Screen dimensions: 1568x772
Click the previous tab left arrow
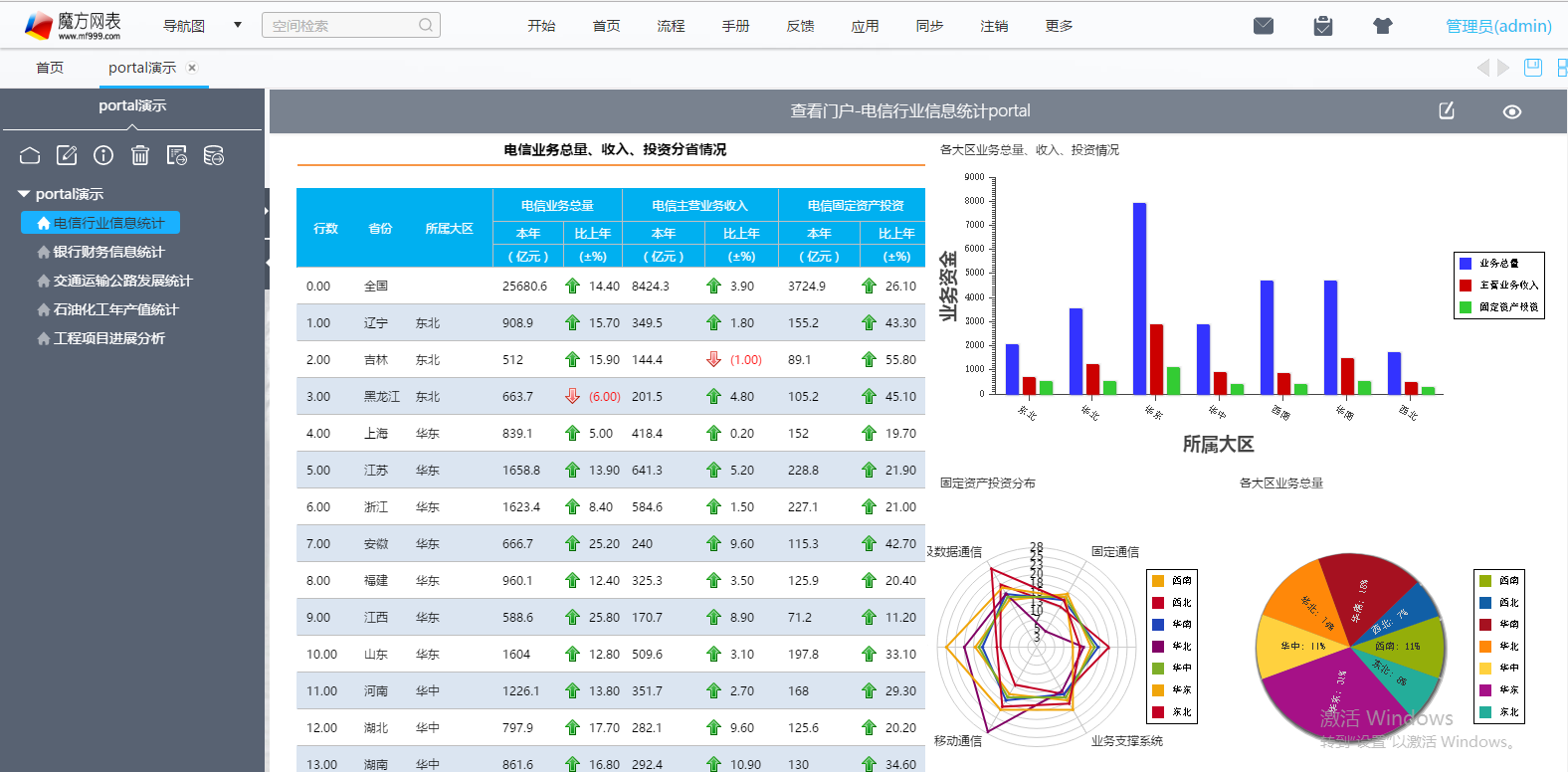pos(1482,68)
